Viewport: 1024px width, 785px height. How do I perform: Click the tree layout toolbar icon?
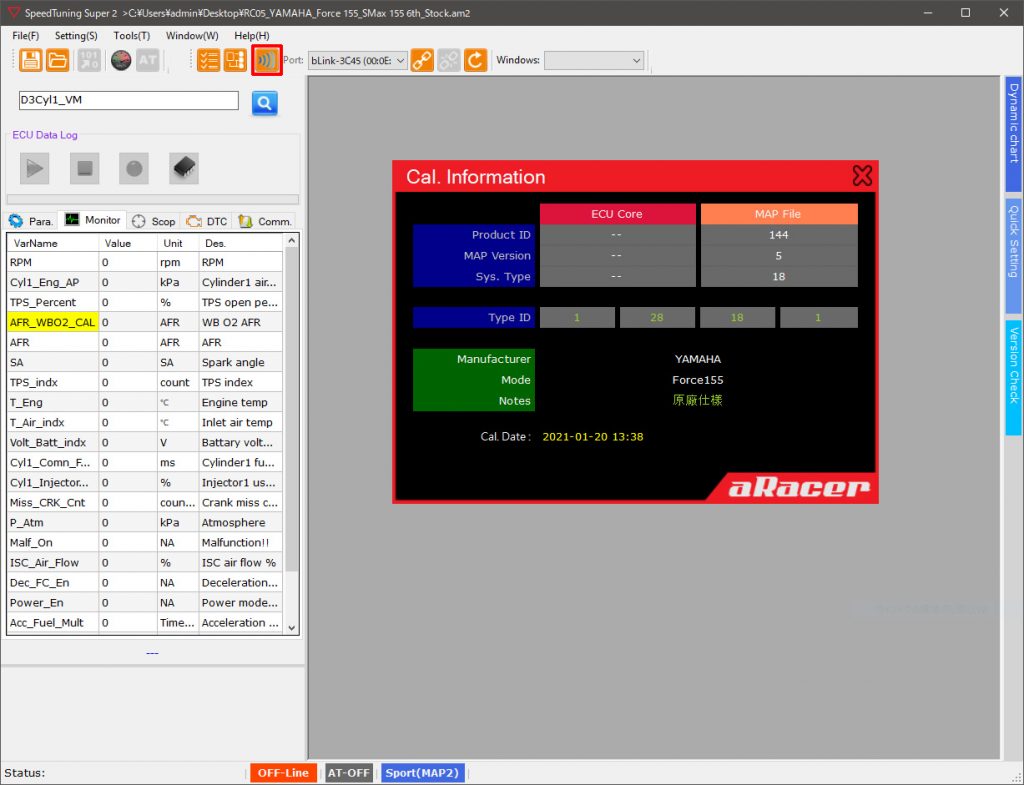[235, 60]
